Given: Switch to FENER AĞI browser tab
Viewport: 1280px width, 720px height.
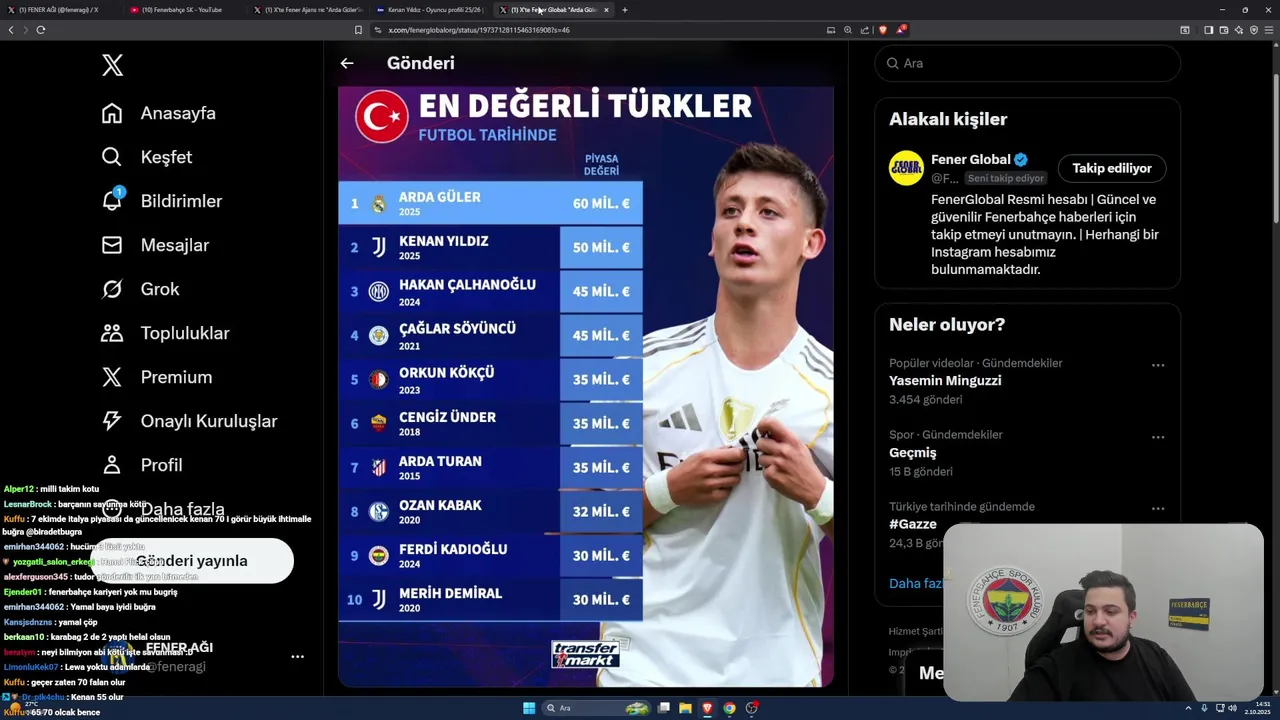Looking at the screenshot, I should [58, 10].
